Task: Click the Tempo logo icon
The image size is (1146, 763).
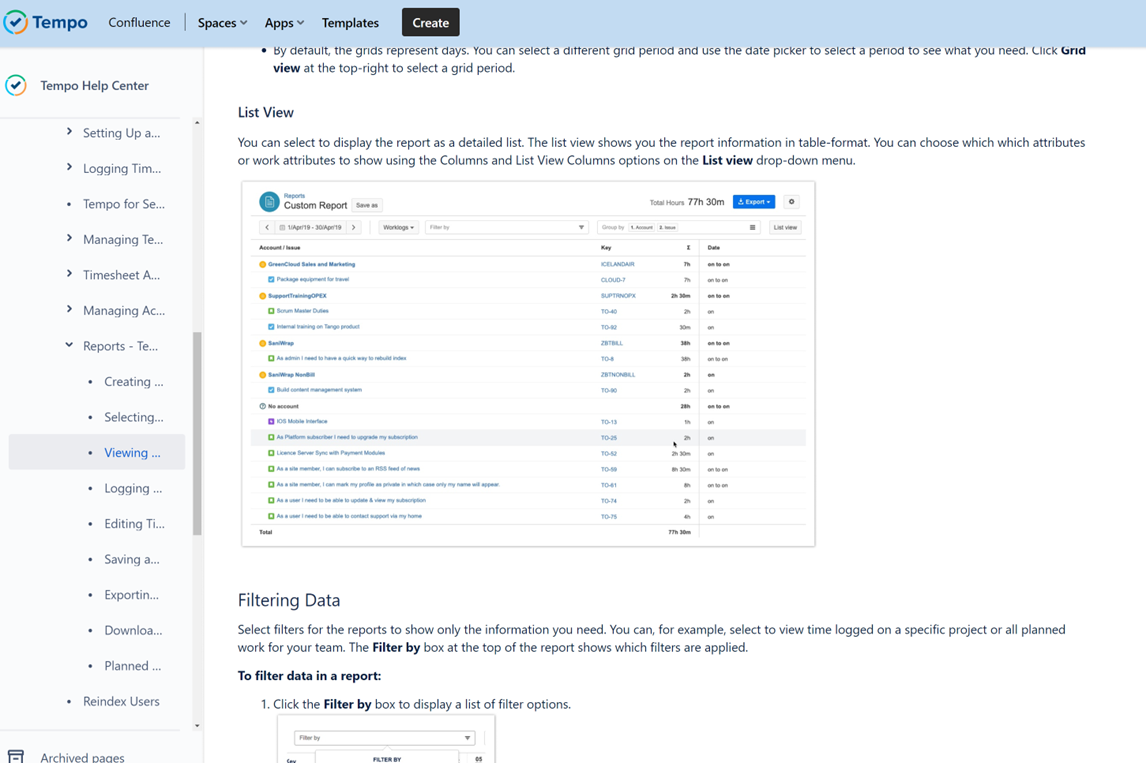Action: click(16, 22)
